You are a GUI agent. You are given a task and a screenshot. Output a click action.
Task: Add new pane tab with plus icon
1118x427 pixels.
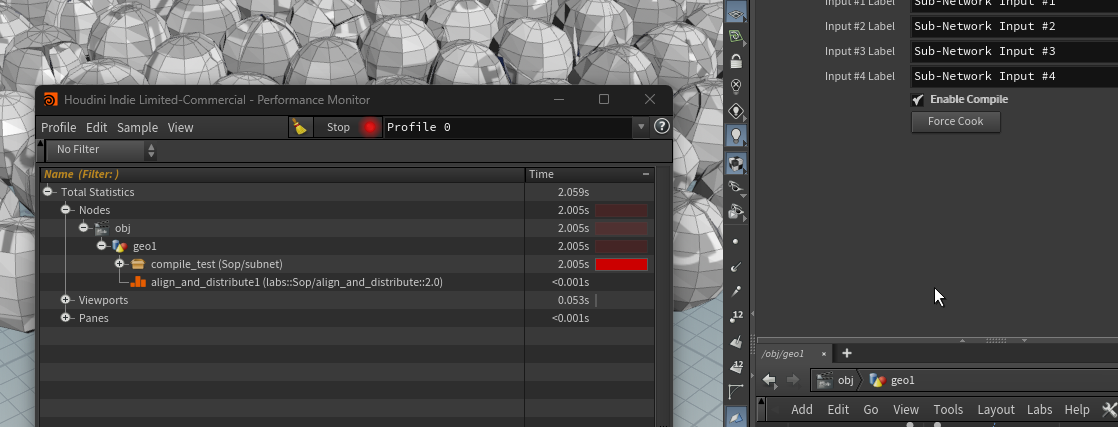(847, 353)
